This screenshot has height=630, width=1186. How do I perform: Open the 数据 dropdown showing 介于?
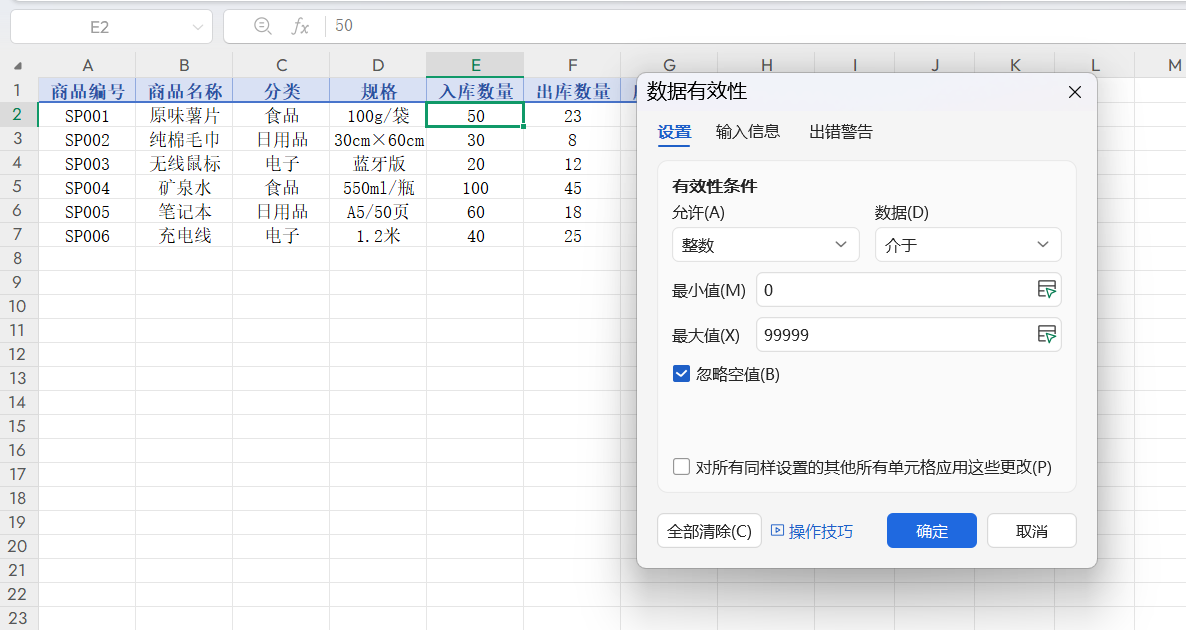click(967, 245)
